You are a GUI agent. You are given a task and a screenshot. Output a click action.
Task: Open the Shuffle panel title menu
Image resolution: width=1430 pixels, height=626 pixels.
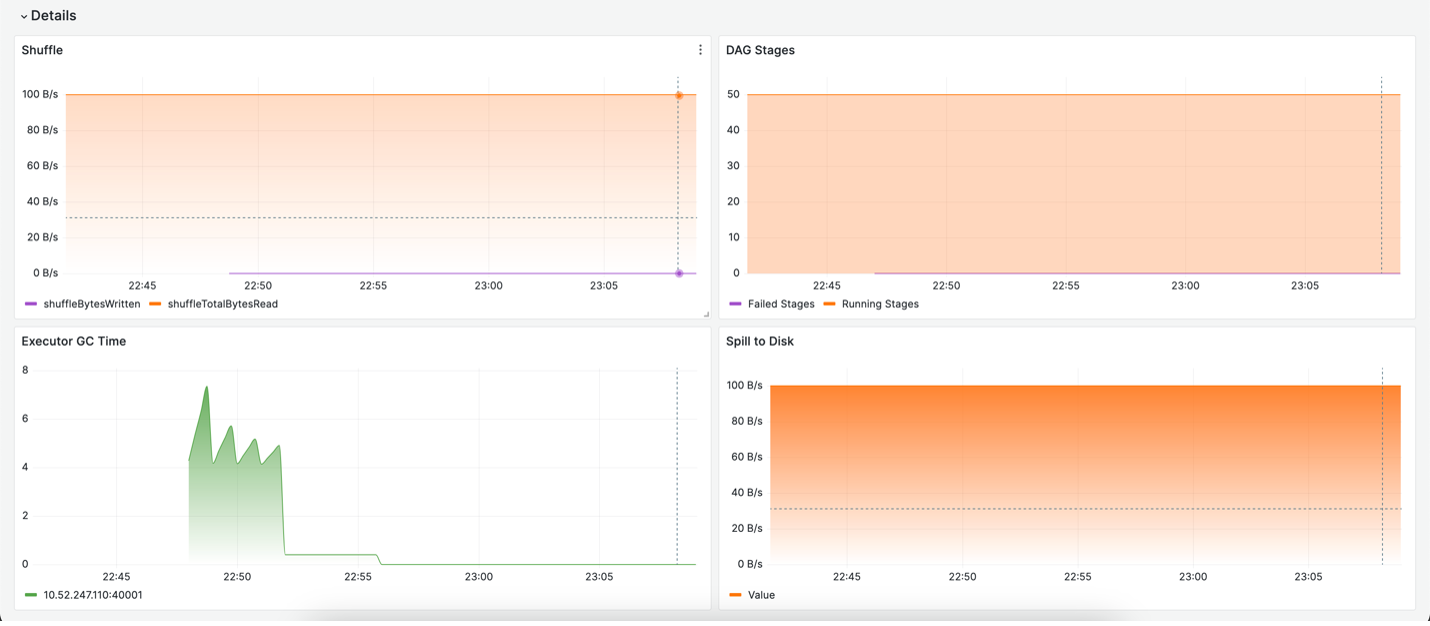point(42,50)
